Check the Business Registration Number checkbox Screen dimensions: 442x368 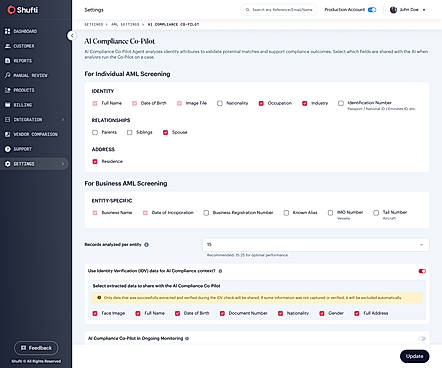tap(206, 213)
